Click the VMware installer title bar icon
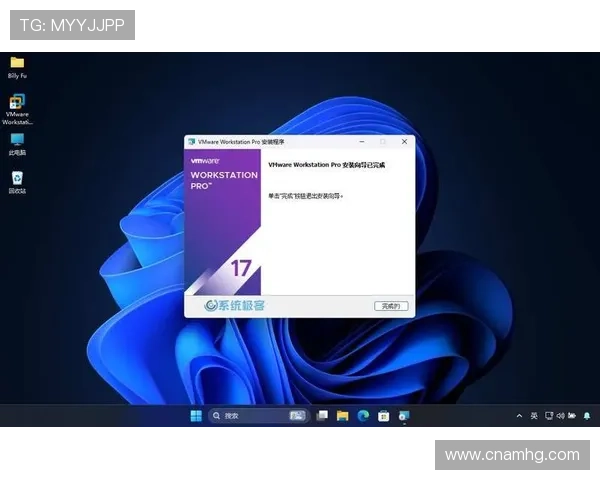The image size is (600, 480). (191, 142)
